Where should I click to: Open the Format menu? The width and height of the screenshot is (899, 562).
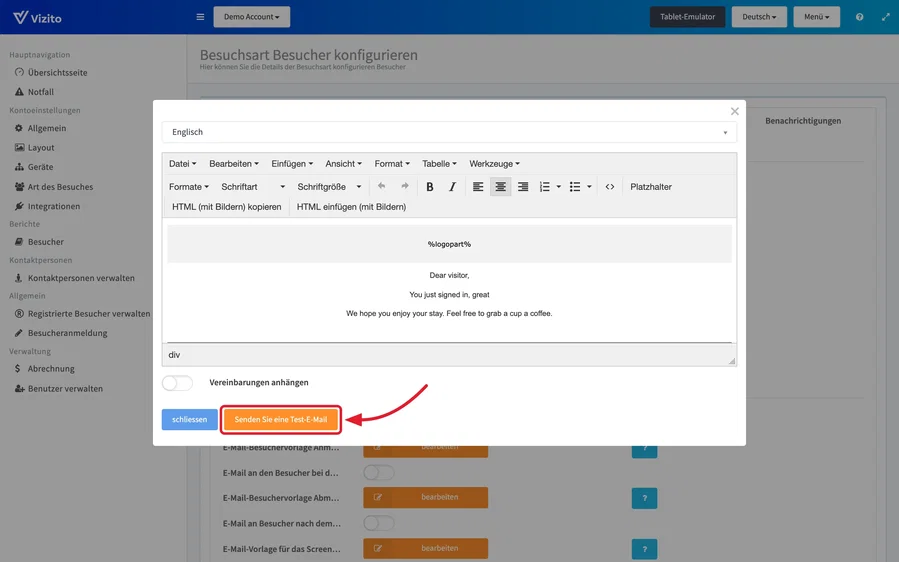point(392,163)
